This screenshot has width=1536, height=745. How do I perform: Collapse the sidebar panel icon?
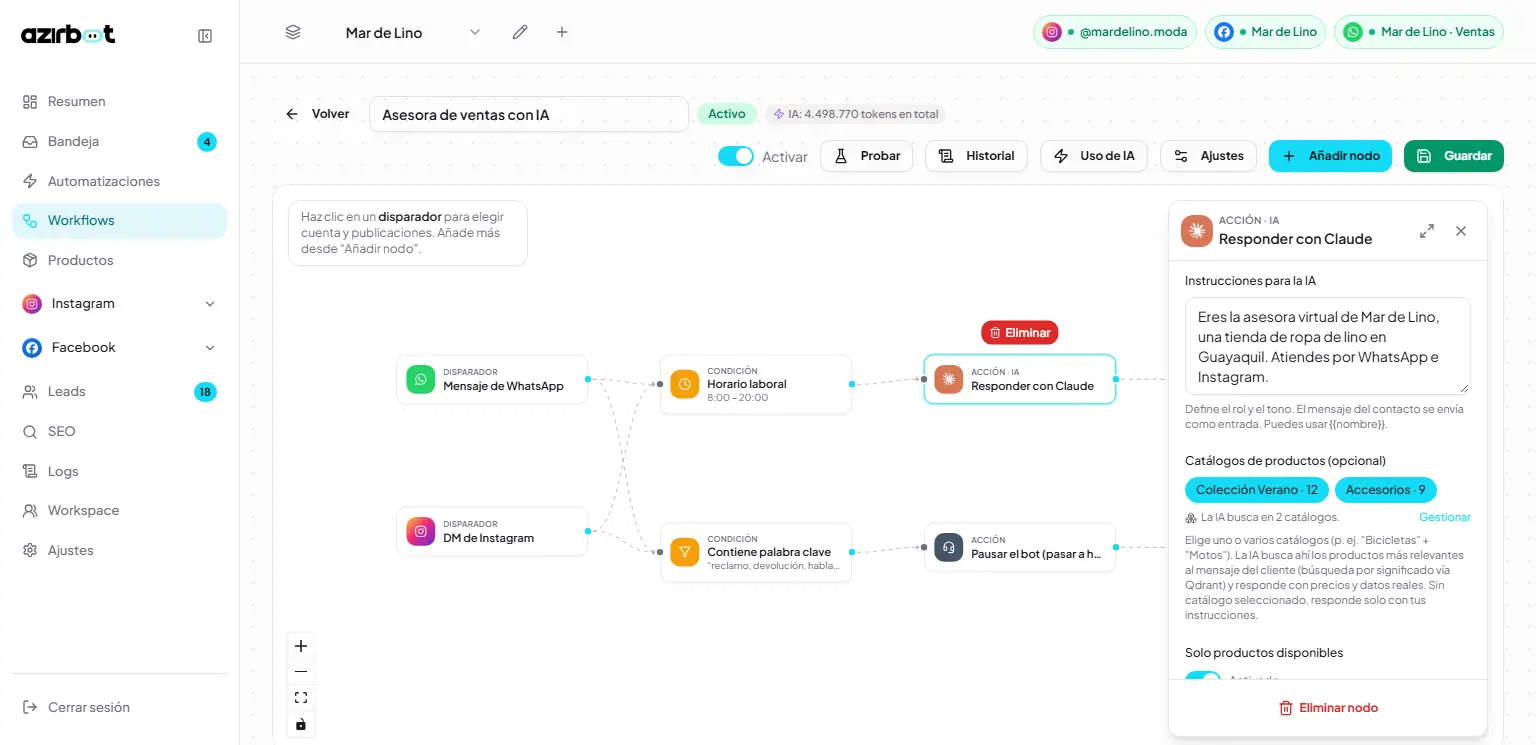pos(205,36)
